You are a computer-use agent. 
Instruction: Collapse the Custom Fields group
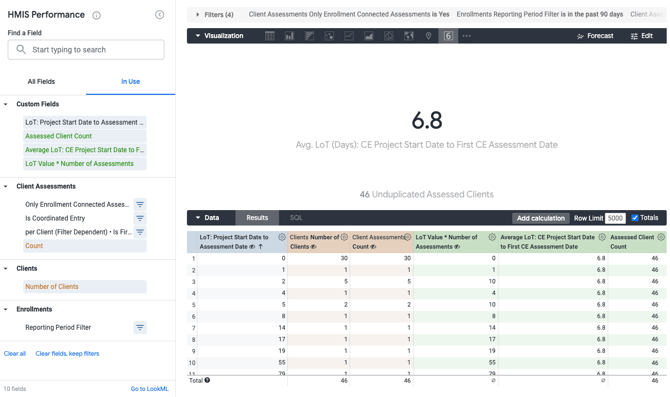click(x=6, y=104)
